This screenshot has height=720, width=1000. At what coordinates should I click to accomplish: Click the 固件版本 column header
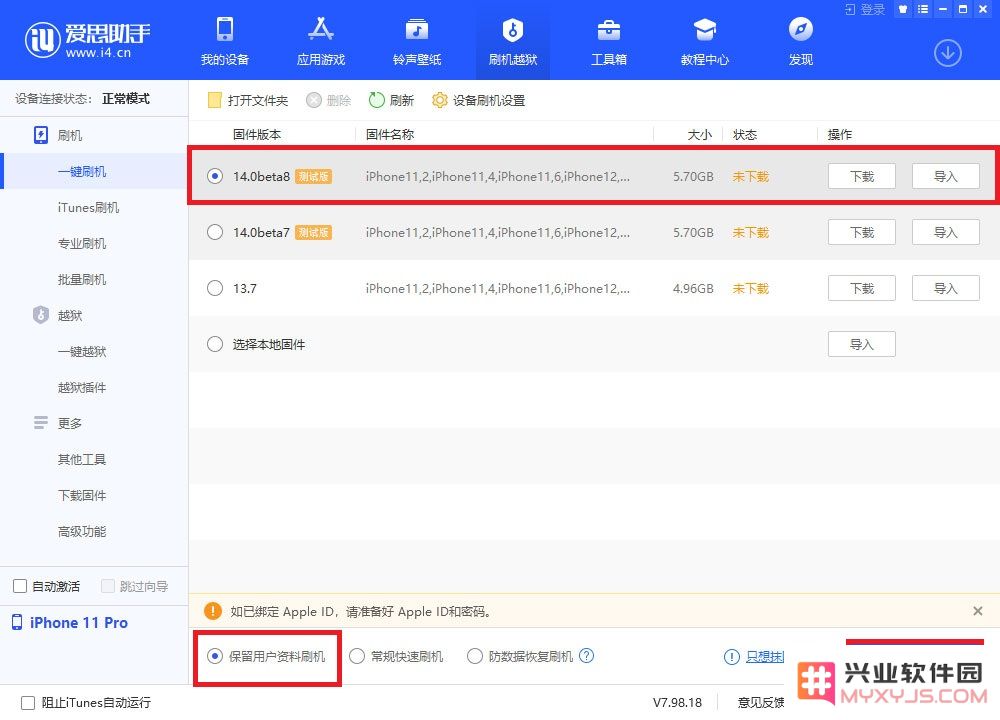[257, 135]
